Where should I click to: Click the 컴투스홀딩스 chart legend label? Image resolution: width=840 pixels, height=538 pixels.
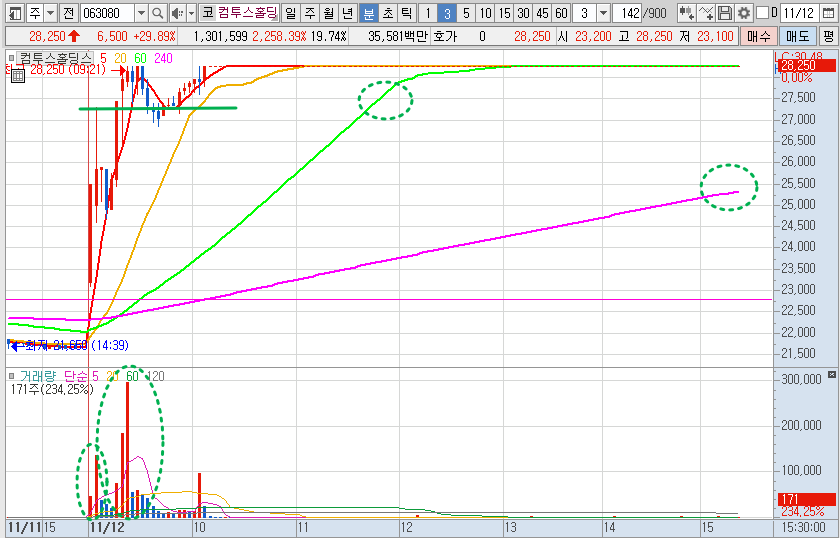coord(56,58)
